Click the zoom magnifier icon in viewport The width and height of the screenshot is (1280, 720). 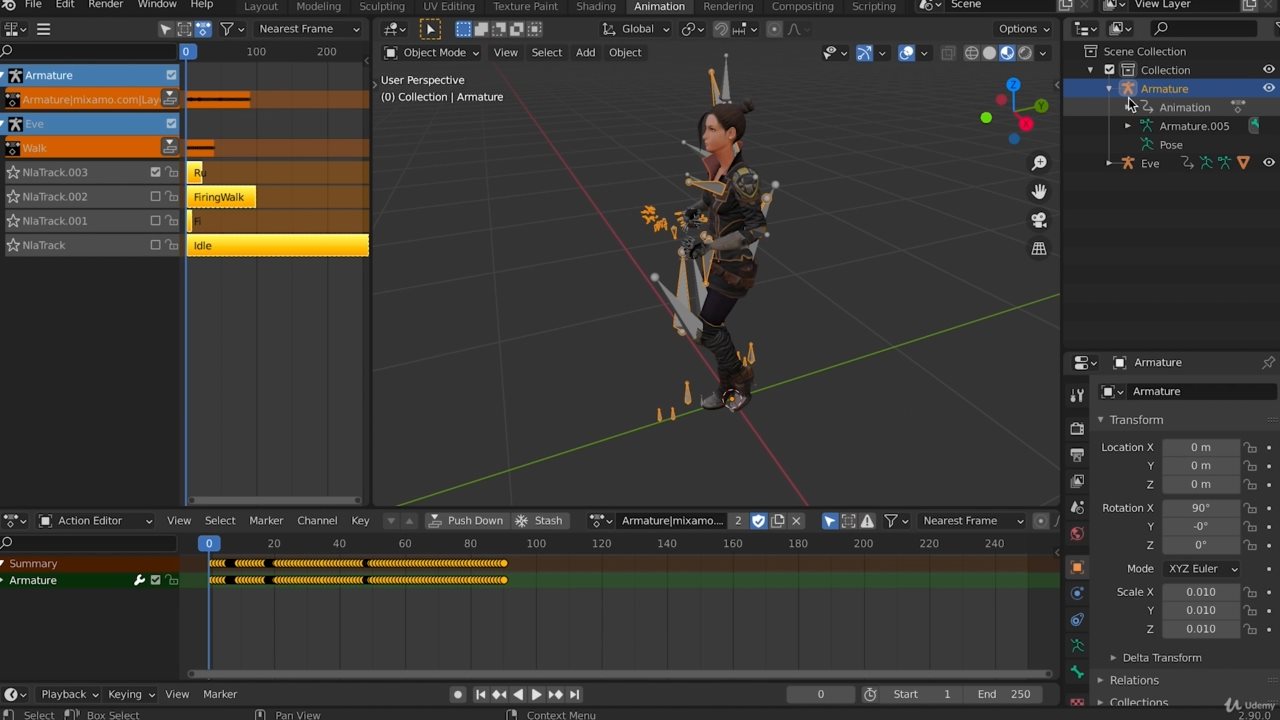click(1039, 163)
